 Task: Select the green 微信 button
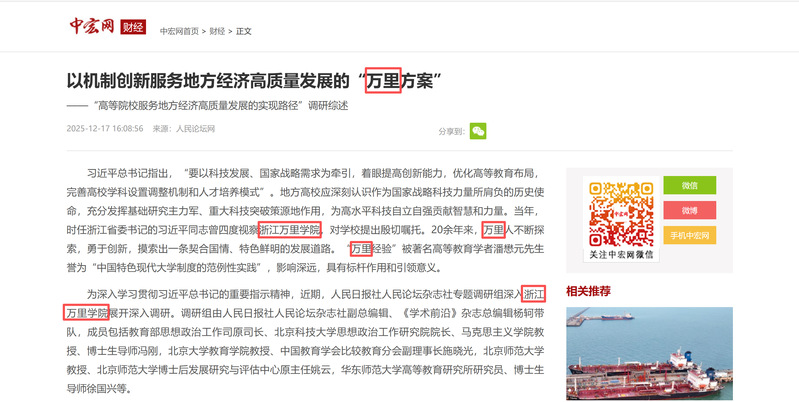[x=689, y=185]
